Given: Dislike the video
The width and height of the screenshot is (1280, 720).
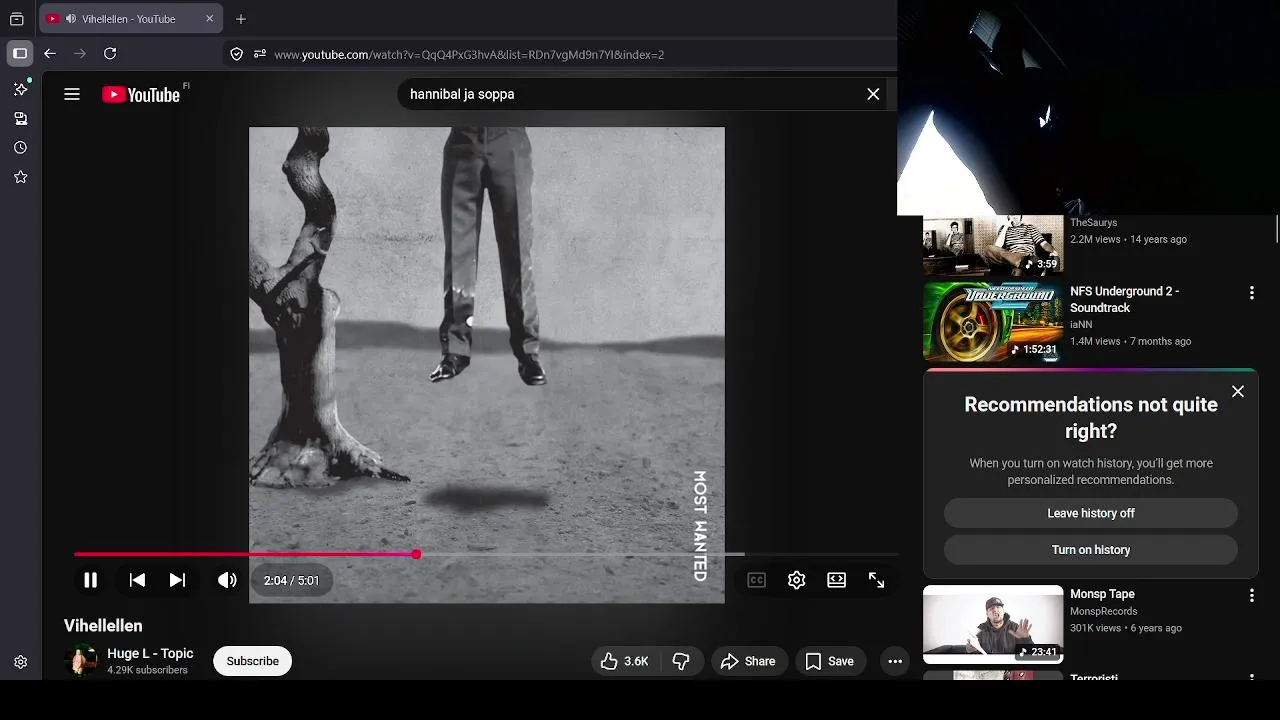Looking at the screenshot, I should [681, 661].
